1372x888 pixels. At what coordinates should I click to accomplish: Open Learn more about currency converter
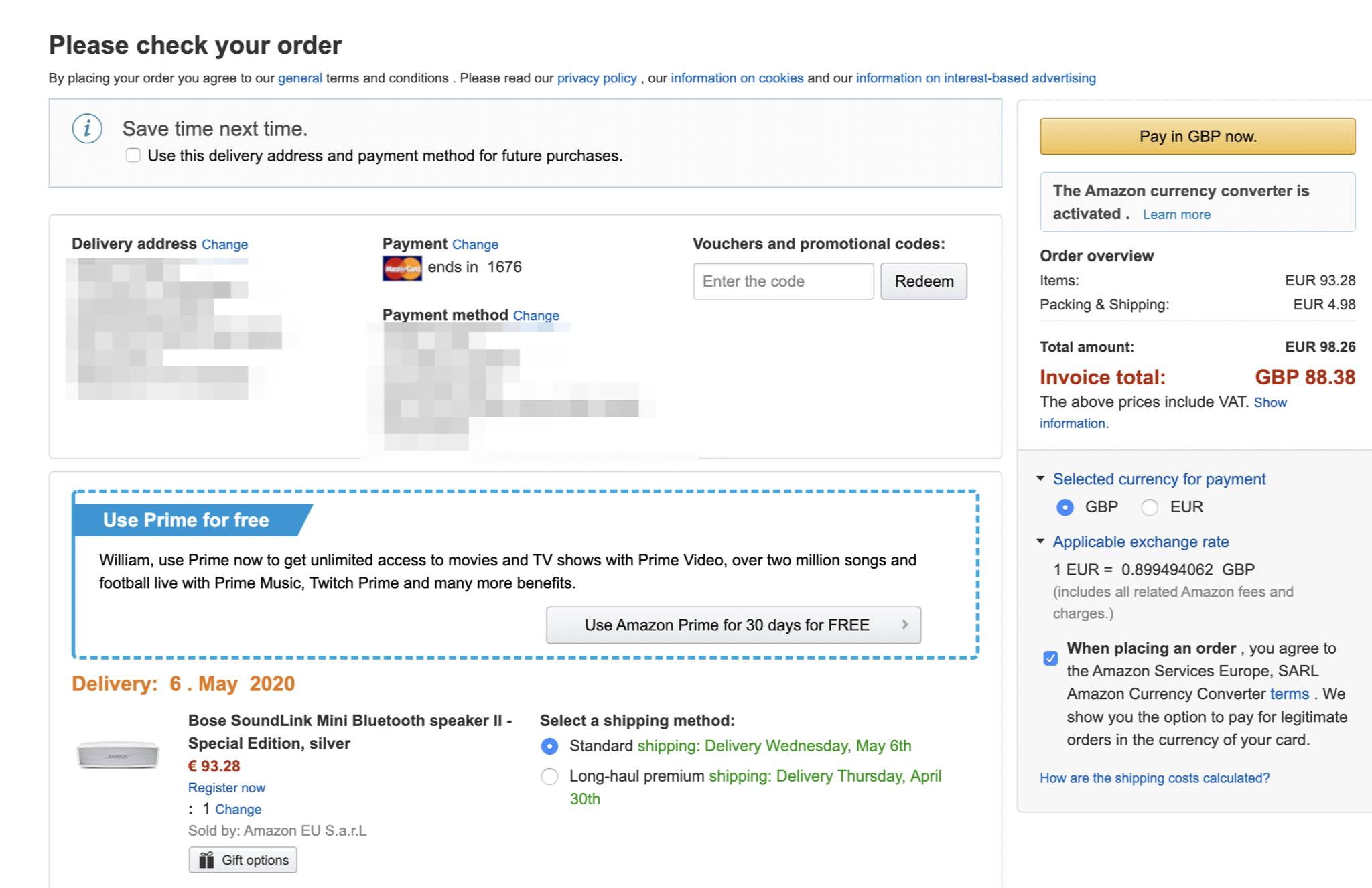coord(1176,214)
